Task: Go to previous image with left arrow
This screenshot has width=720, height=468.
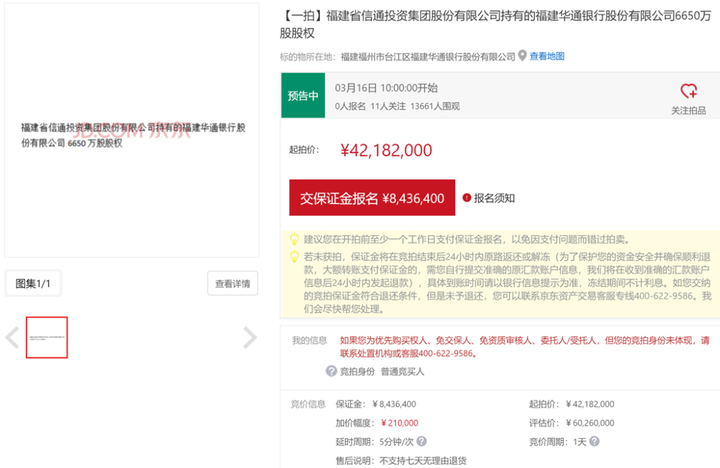Action: pos(12,338)
